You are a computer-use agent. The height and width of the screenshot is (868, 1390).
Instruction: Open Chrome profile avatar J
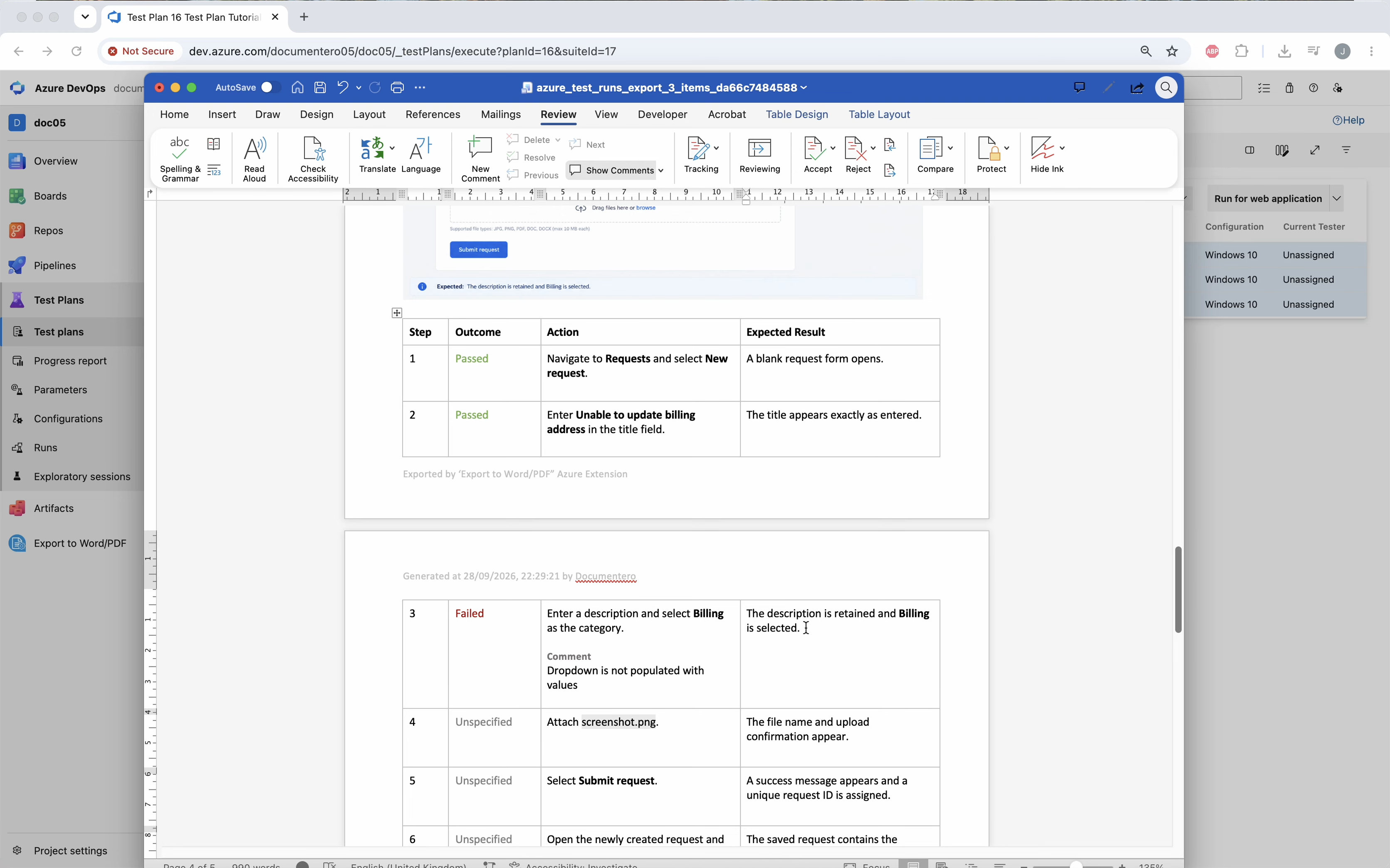point(1342,51)
